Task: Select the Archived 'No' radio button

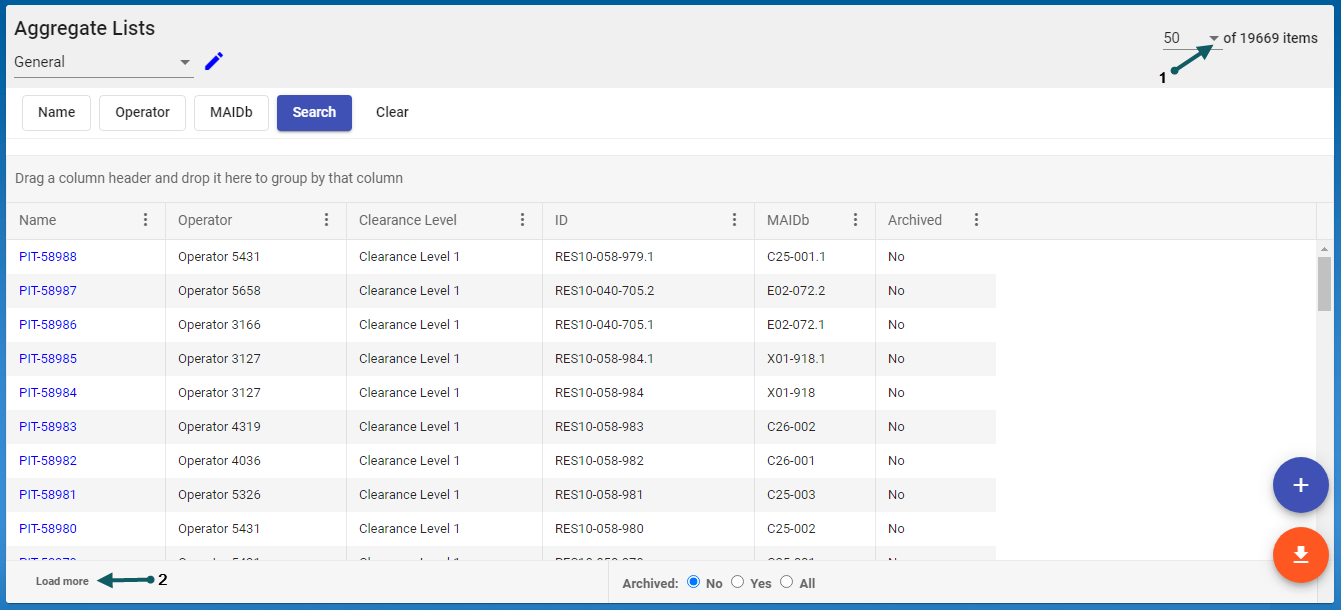Action: pyautogui.click(x=694, y=582)
